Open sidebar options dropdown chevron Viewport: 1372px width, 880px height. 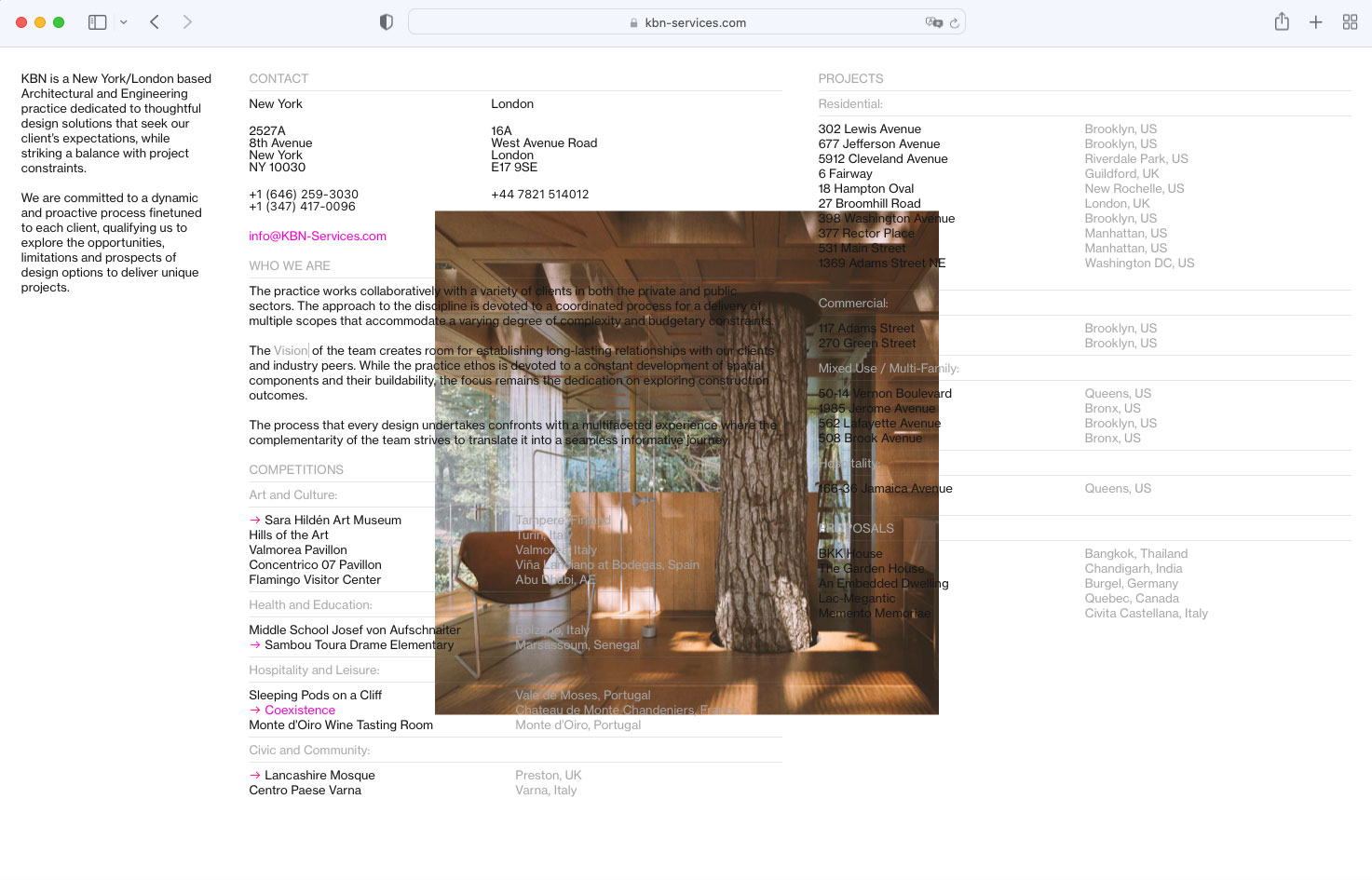(123, 22)
